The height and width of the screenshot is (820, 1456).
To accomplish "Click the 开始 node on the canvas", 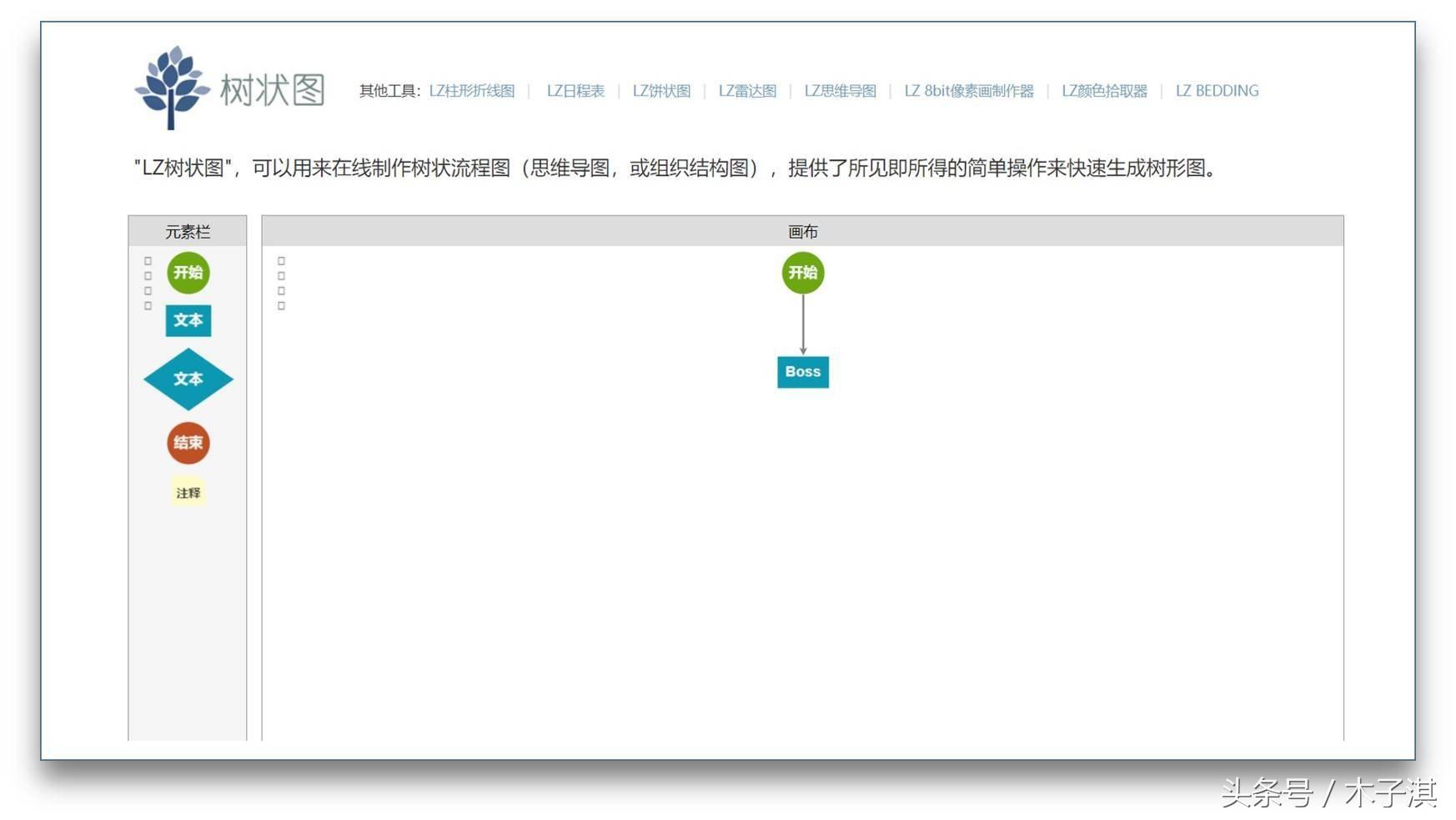I will [803, 273].
